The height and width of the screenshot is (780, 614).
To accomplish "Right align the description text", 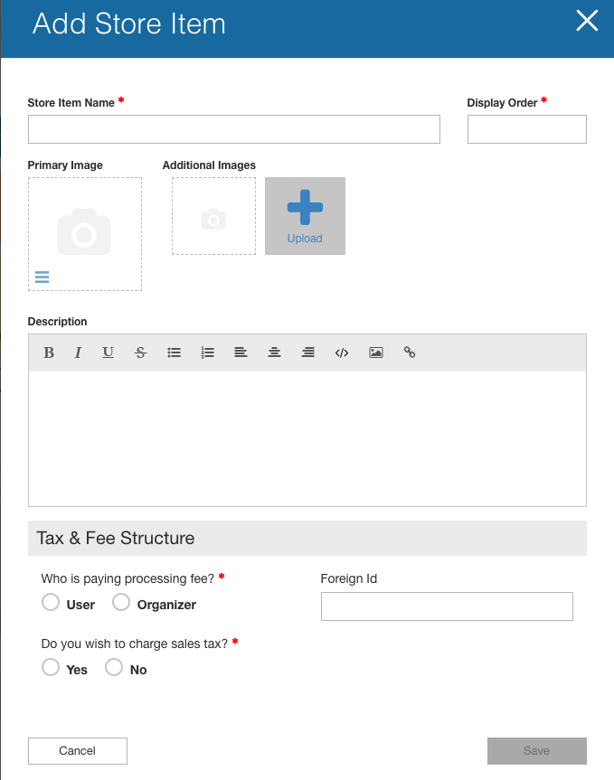I will [308, 353].
